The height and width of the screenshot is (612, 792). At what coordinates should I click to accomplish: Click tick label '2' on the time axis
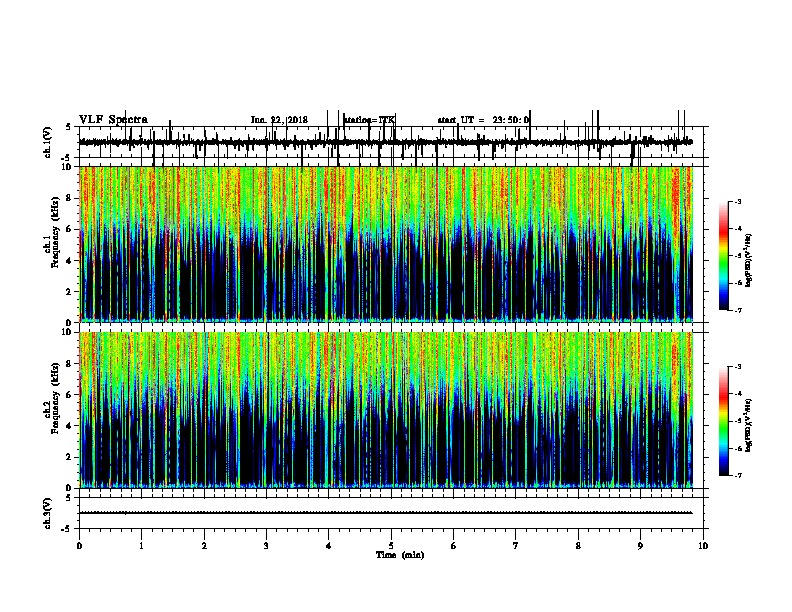pyautogui.click(x=204, y=546)
